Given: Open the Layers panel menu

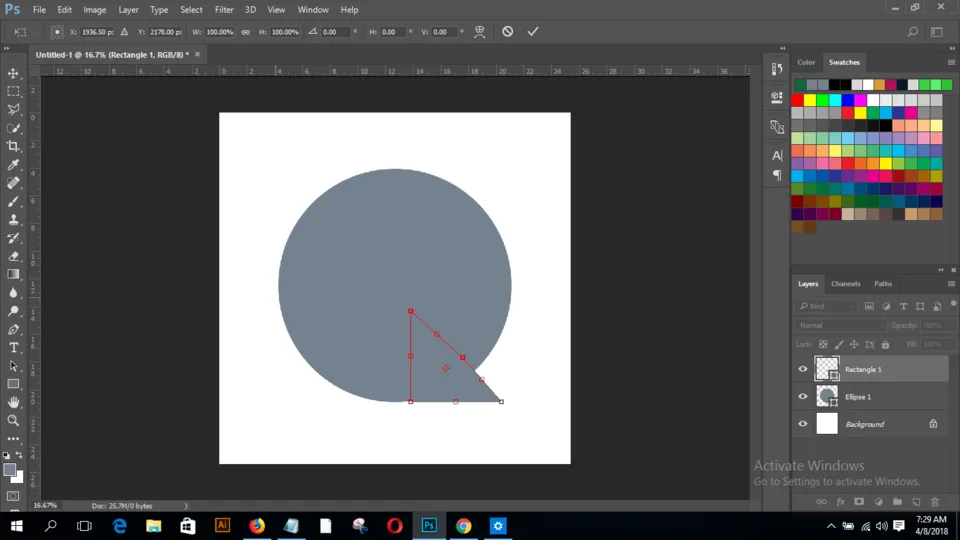Looking at the screenshot, I should click(951, 284).
